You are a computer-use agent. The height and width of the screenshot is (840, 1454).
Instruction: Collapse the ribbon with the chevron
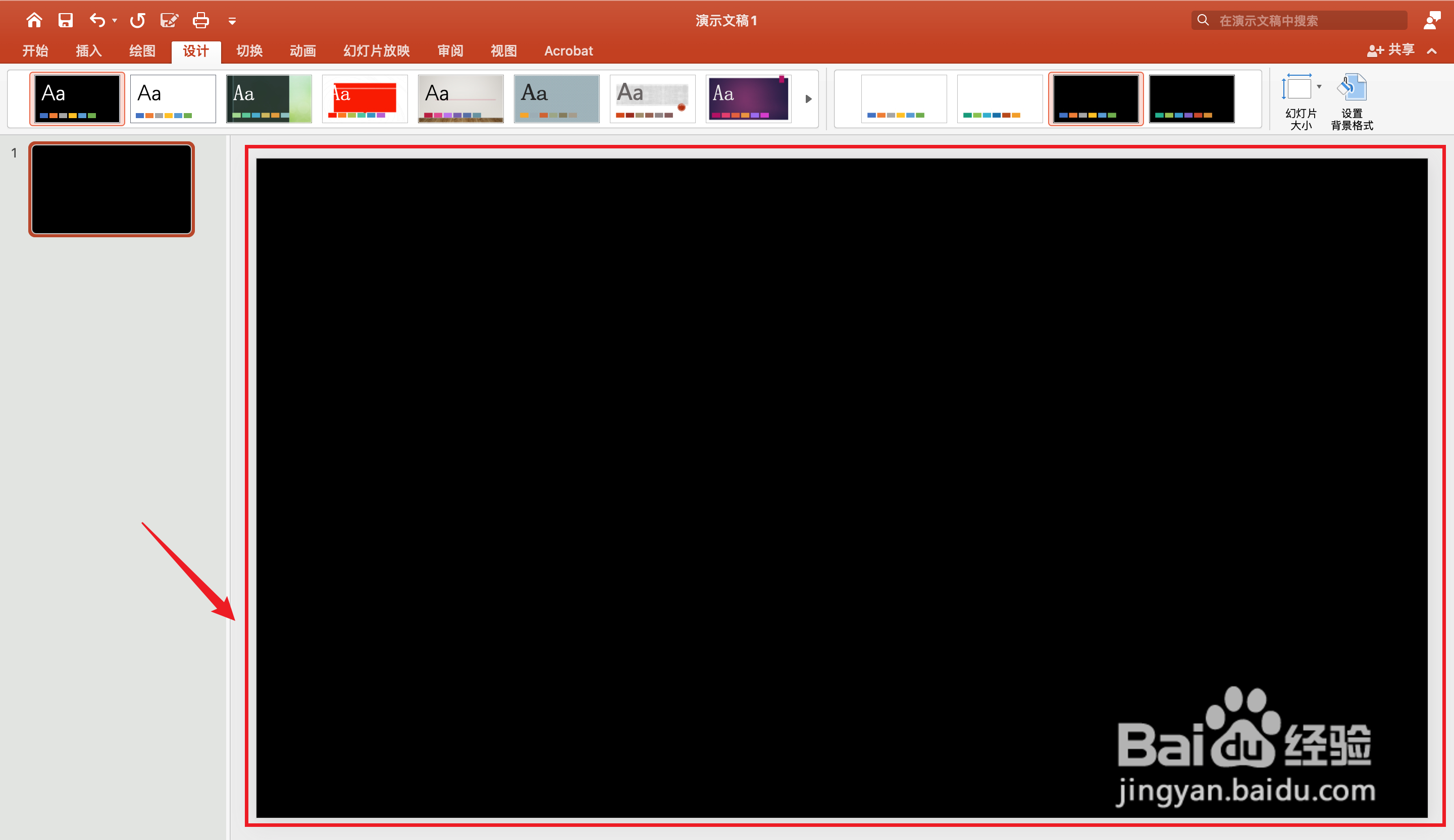(x=1432, y=51)
